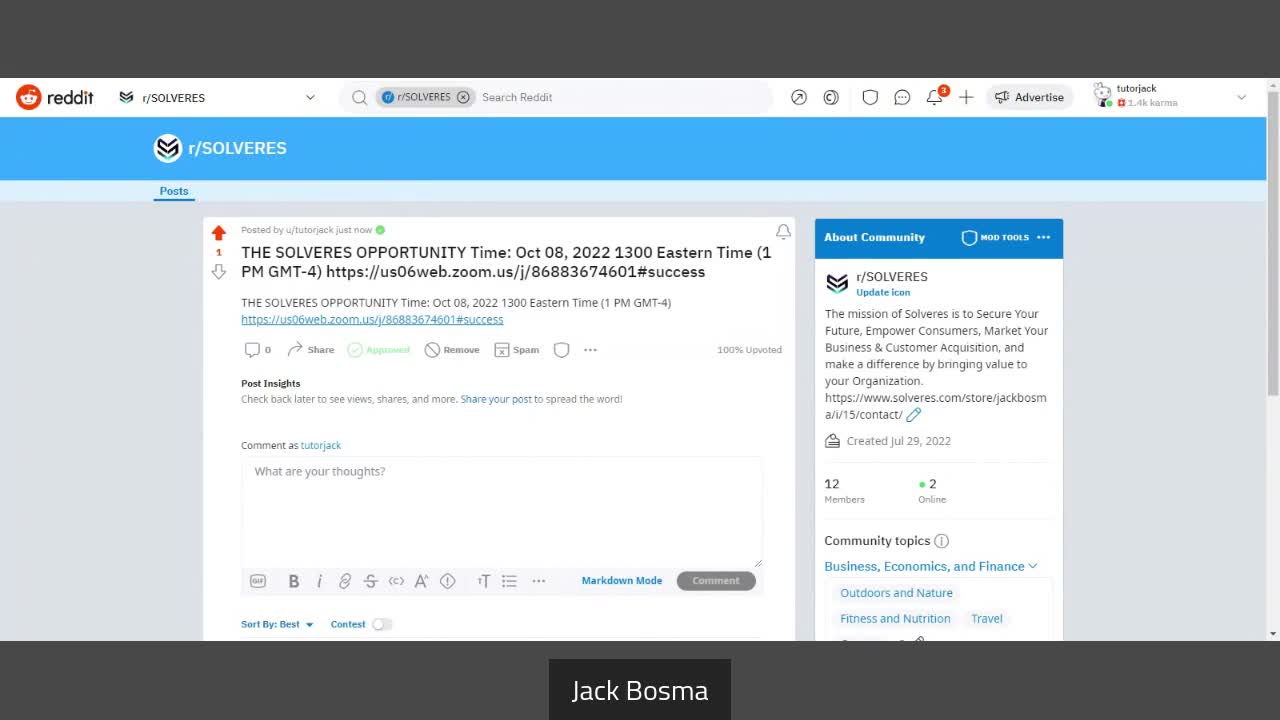Open the r/SOLVERES community dropdown in header
The height and width of the screenshot is (720, 1280).
[217, 97]
